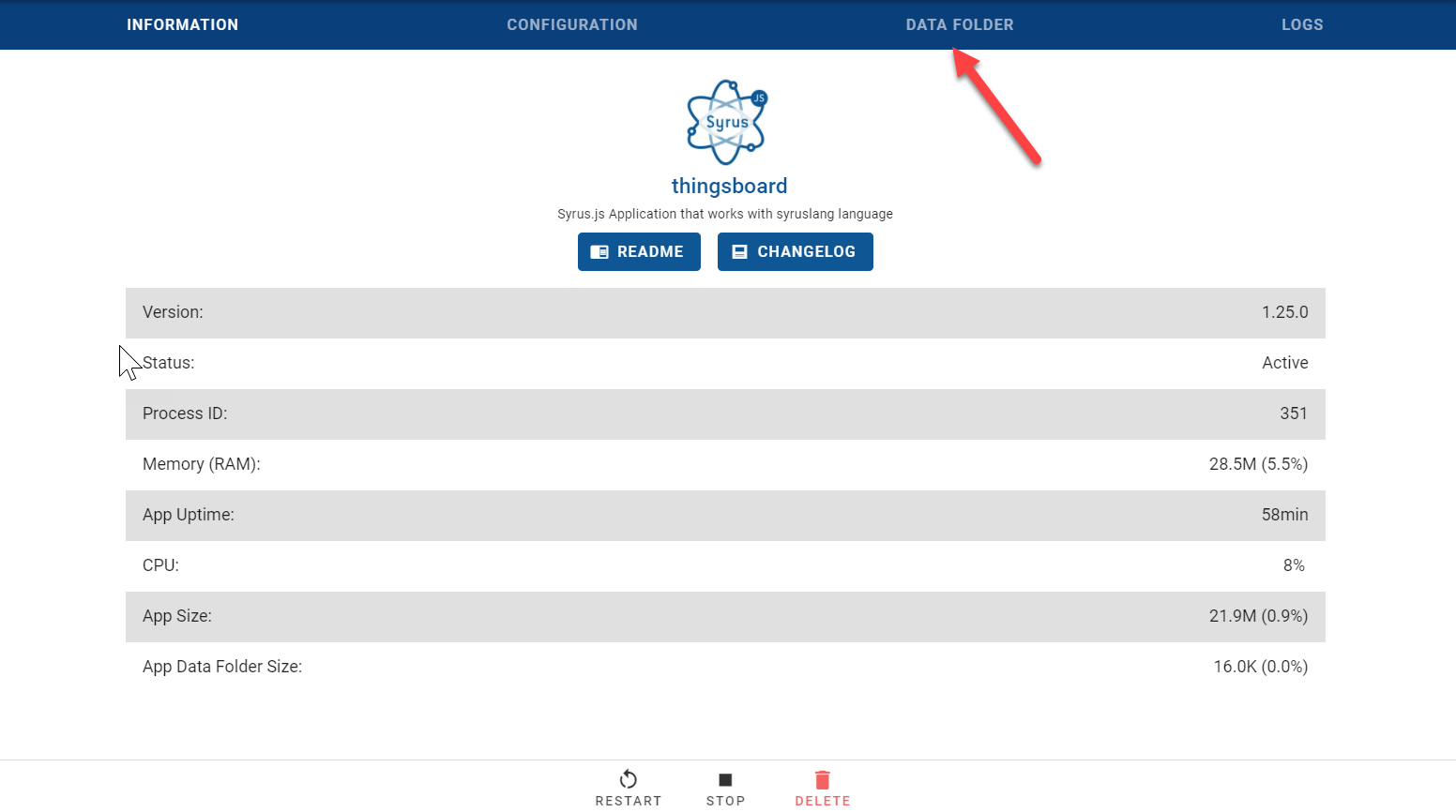Viewport: 1456px width, 812px height.
Task: Click the Memory (RAM) usage value
Action: (1258, 464)
